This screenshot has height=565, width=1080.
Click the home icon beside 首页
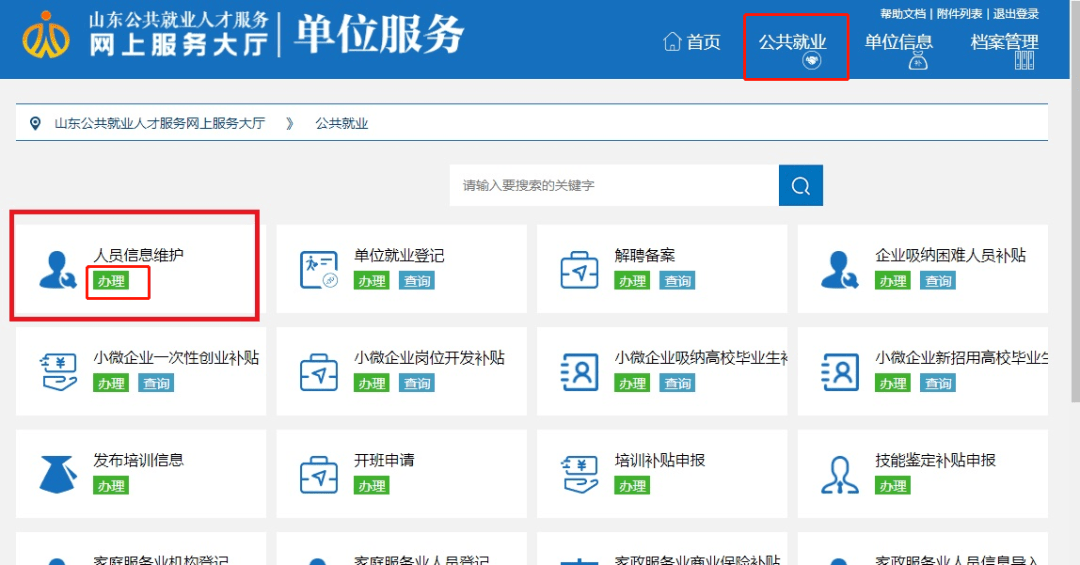coord(672,42)
